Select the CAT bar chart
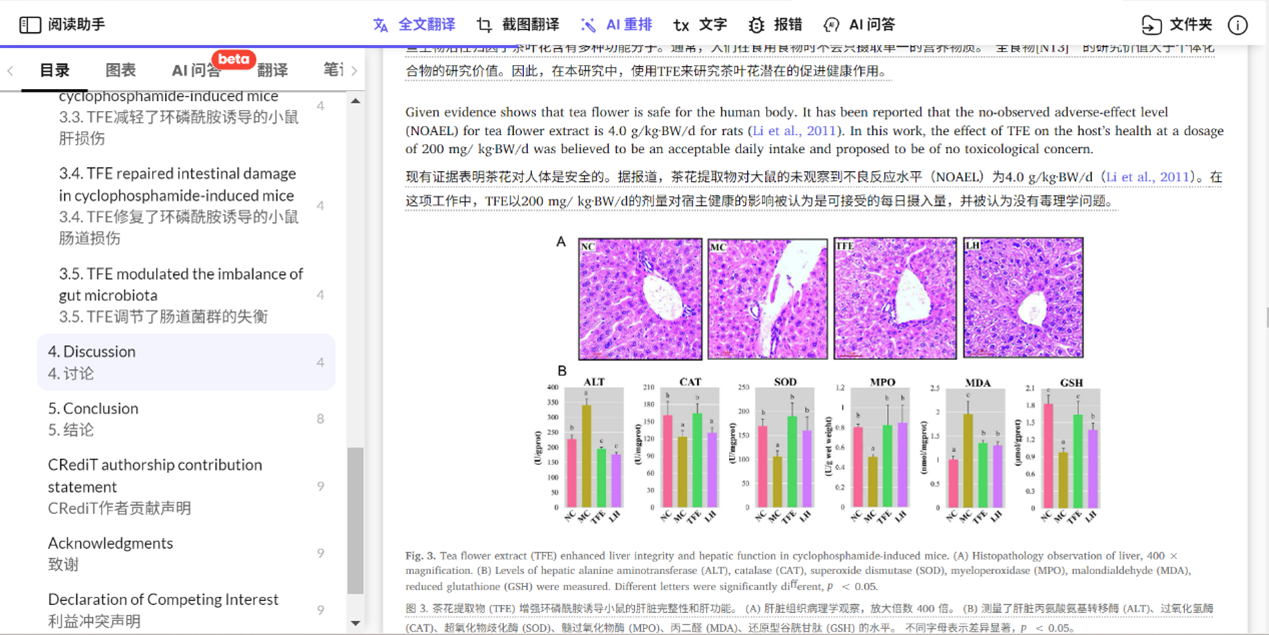 [678, 451]
